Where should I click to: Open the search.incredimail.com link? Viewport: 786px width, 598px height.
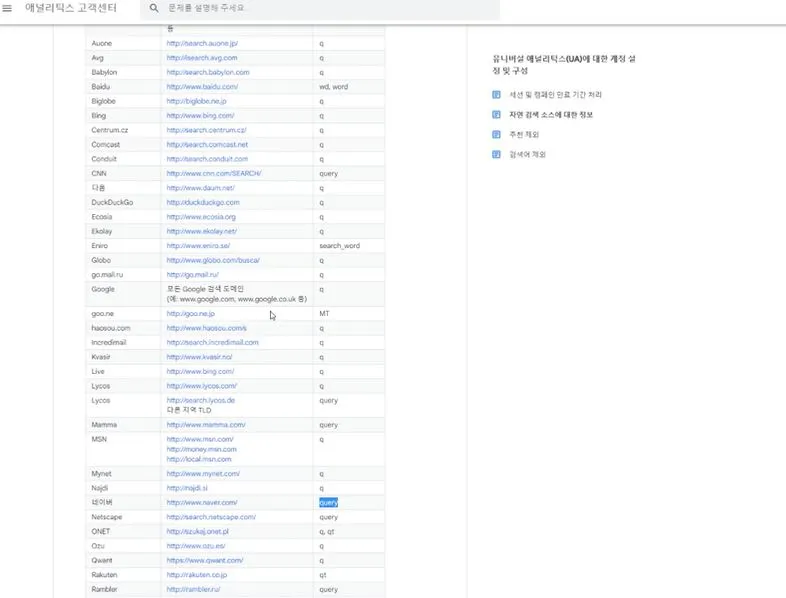click(x=213, y=343)
